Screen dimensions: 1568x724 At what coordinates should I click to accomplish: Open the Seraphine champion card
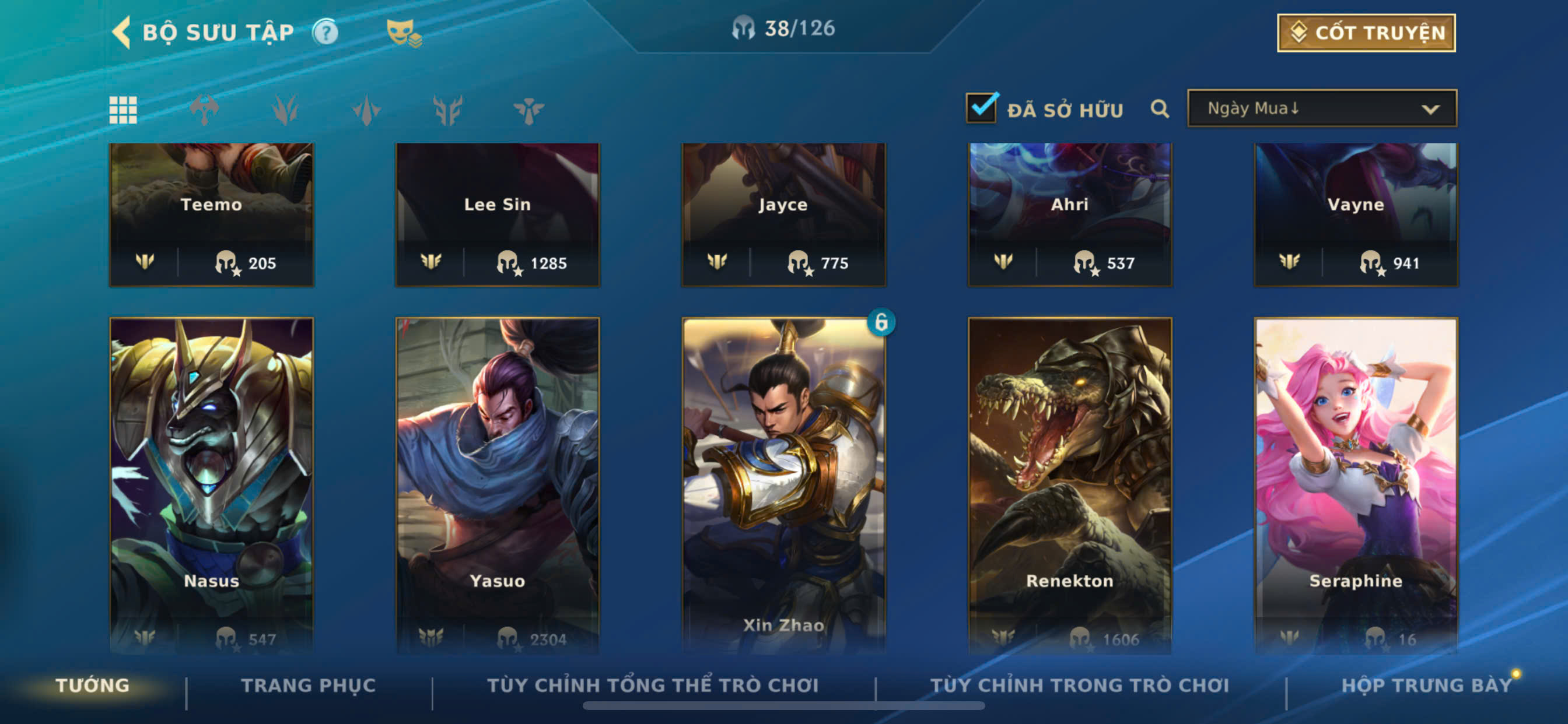[x=1356, y=486]
